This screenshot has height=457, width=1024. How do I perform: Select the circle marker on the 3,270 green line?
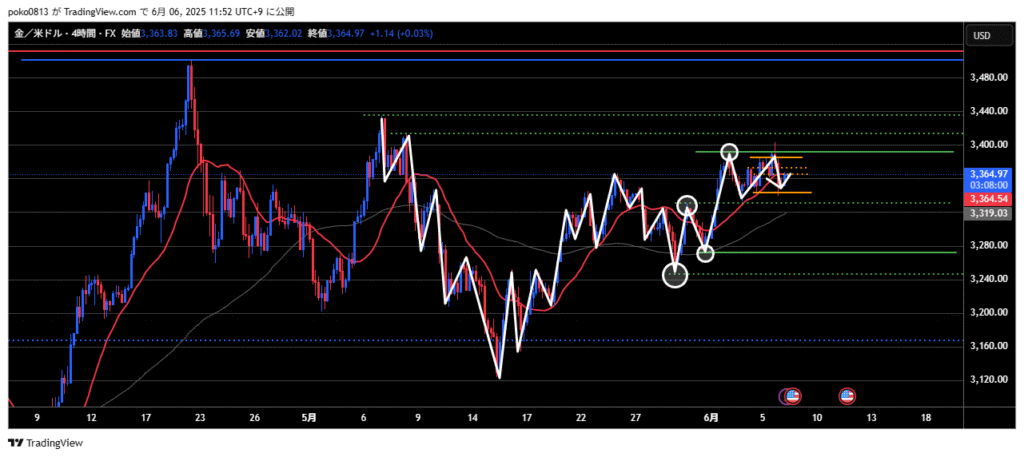click(x=705, y=253)
